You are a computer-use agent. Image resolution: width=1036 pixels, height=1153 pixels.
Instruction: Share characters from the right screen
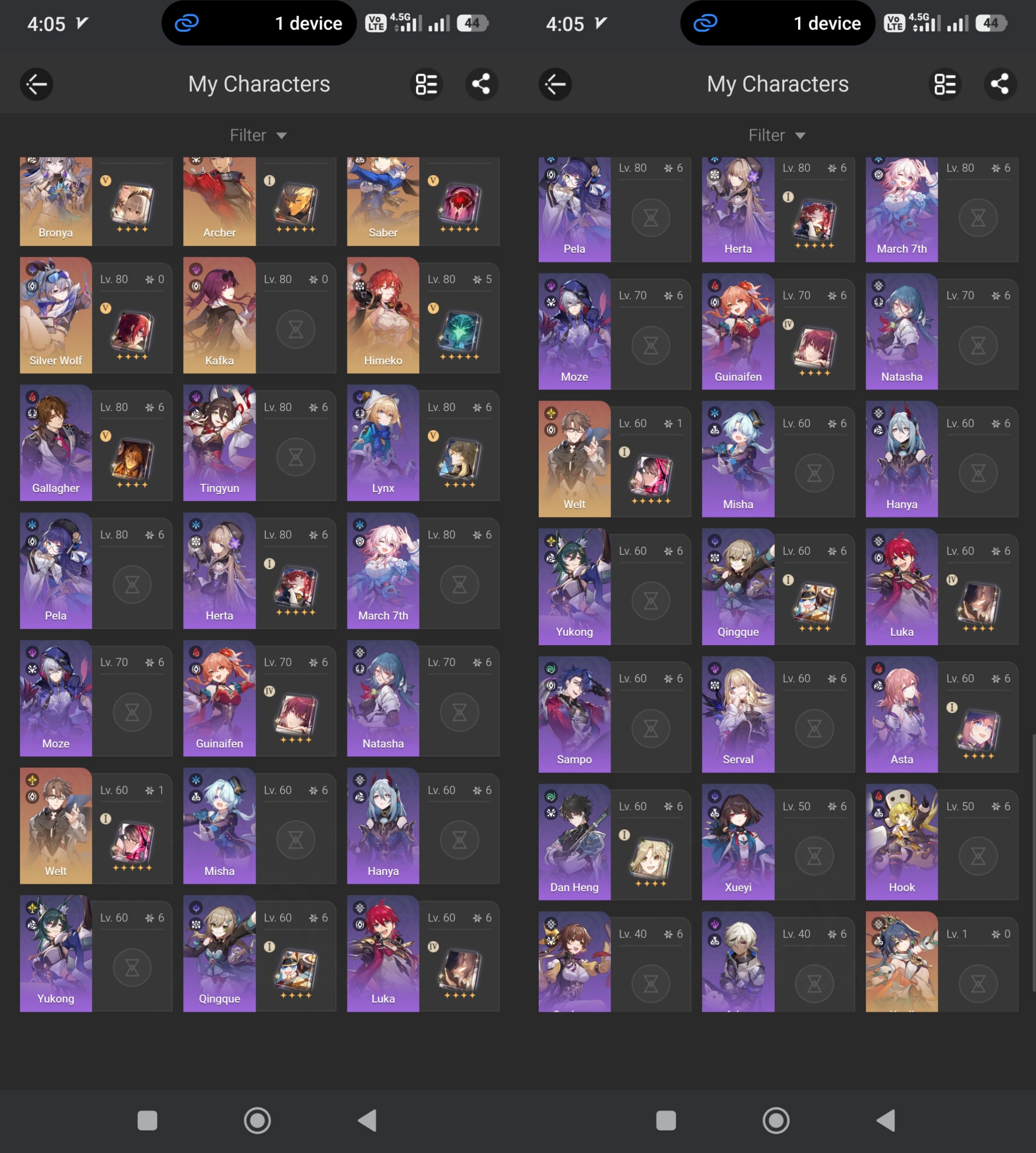pyautogui.click(x=1000, y=84)
